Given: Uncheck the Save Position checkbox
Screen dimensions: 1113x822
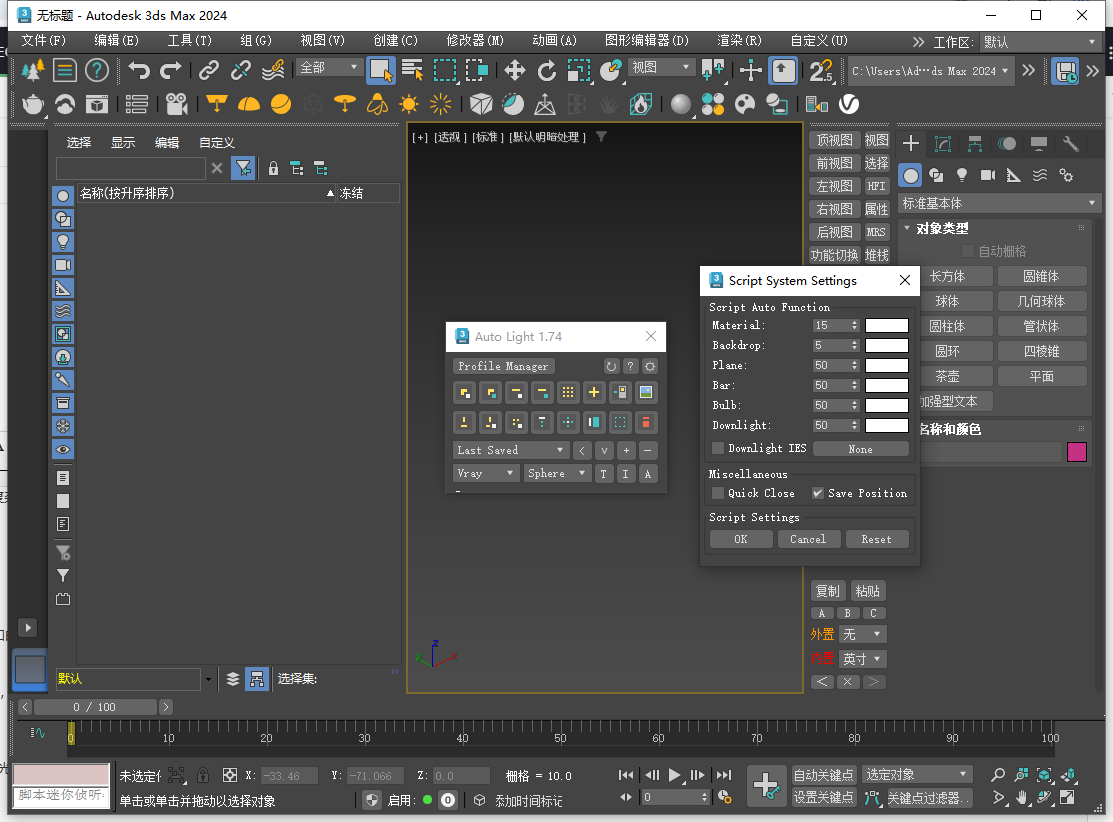Looking at the screenshot, I should tap(818, 493).
